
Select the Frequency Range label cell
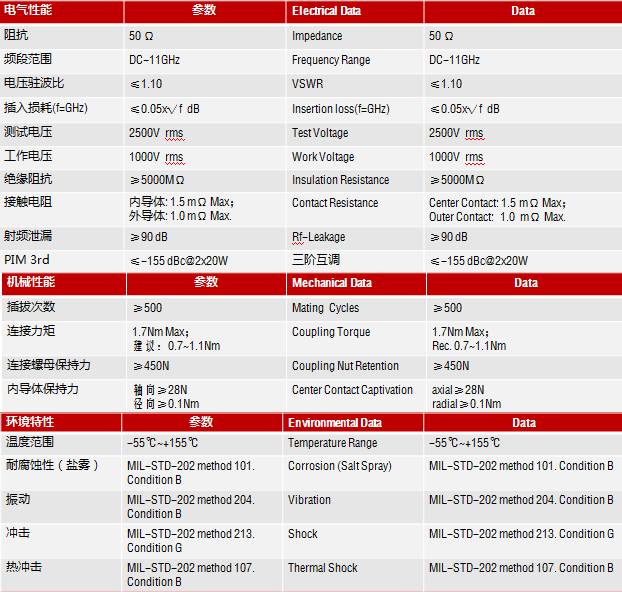pos(331,60)
